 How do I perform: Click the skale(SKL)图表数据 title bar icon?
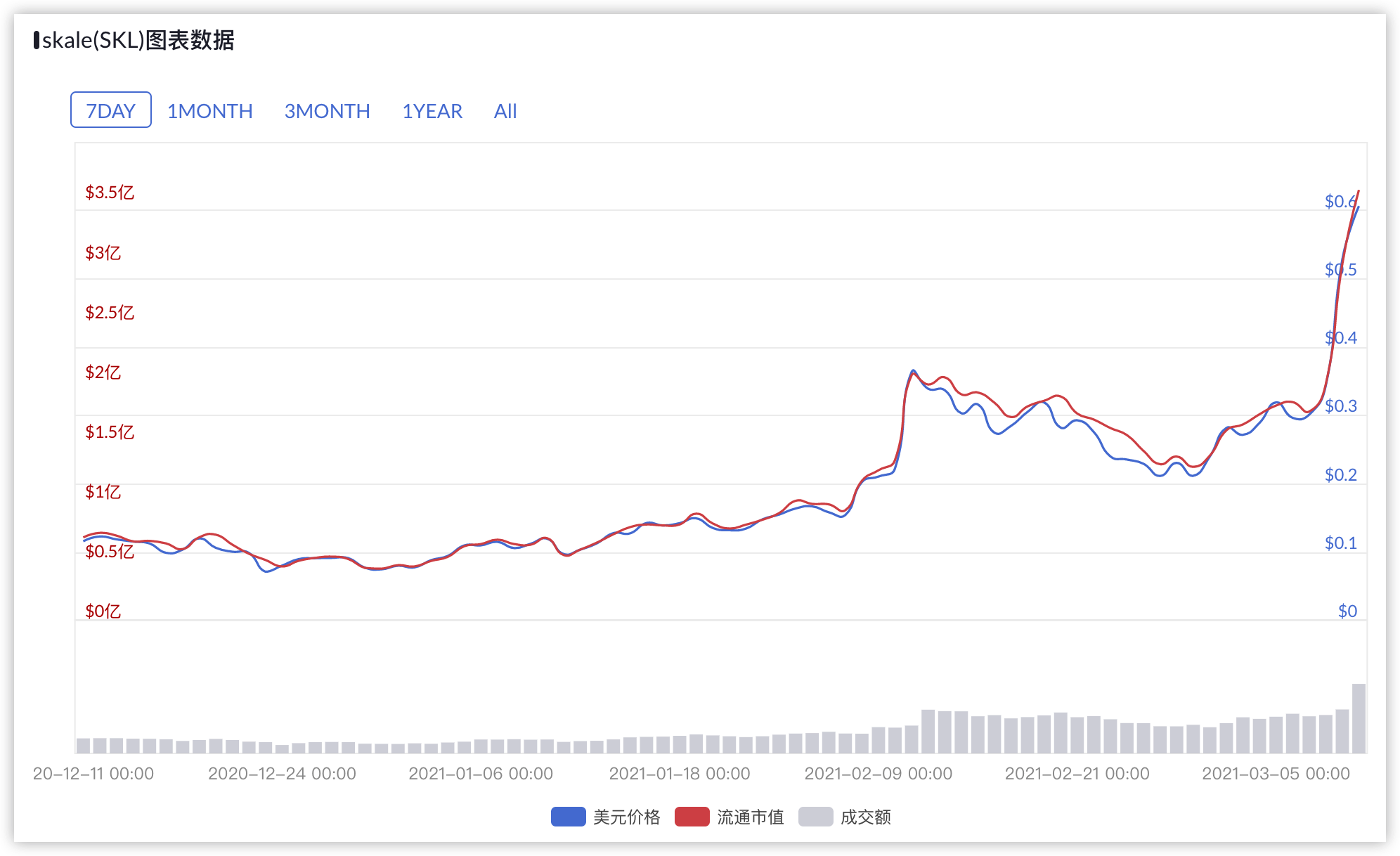(x=36, y=41)
